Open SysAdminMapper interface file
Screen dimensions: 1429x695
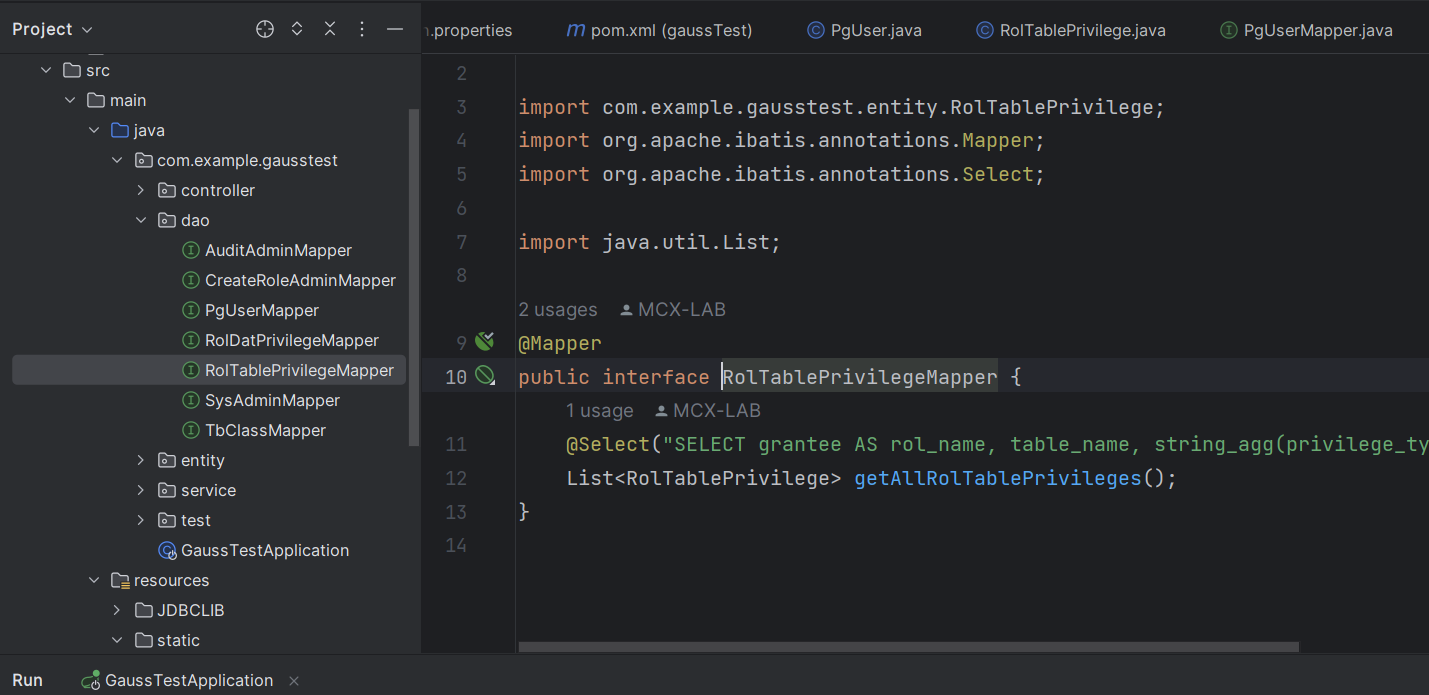pos(272,400)
